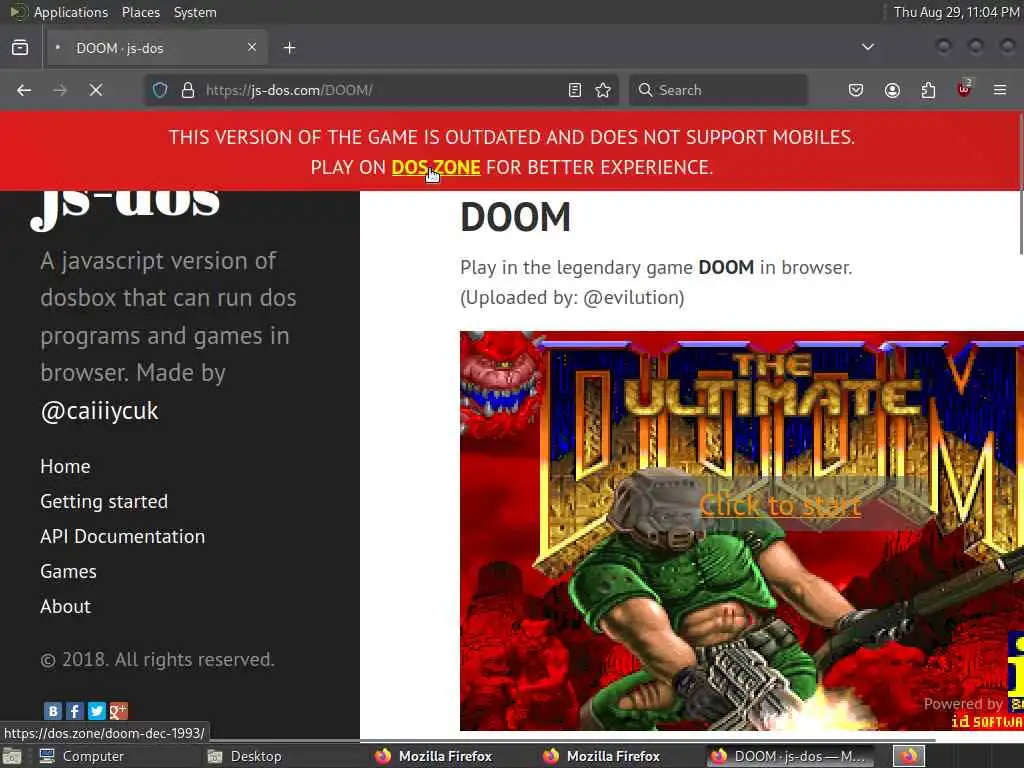Share via the VK (B) social icon

pos(53,711)
